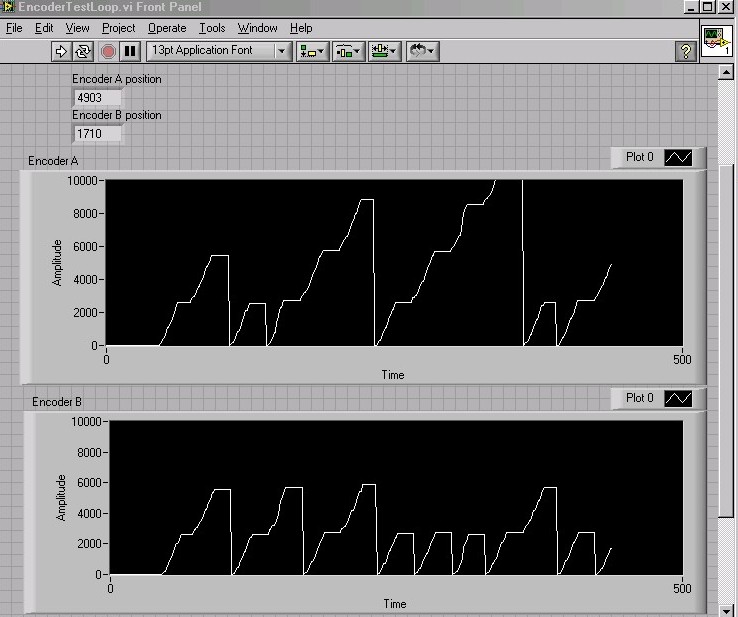Click the Amplitude axis label on Encoder B chart
This screenshot has height=617, width=738.
point(61,498)
